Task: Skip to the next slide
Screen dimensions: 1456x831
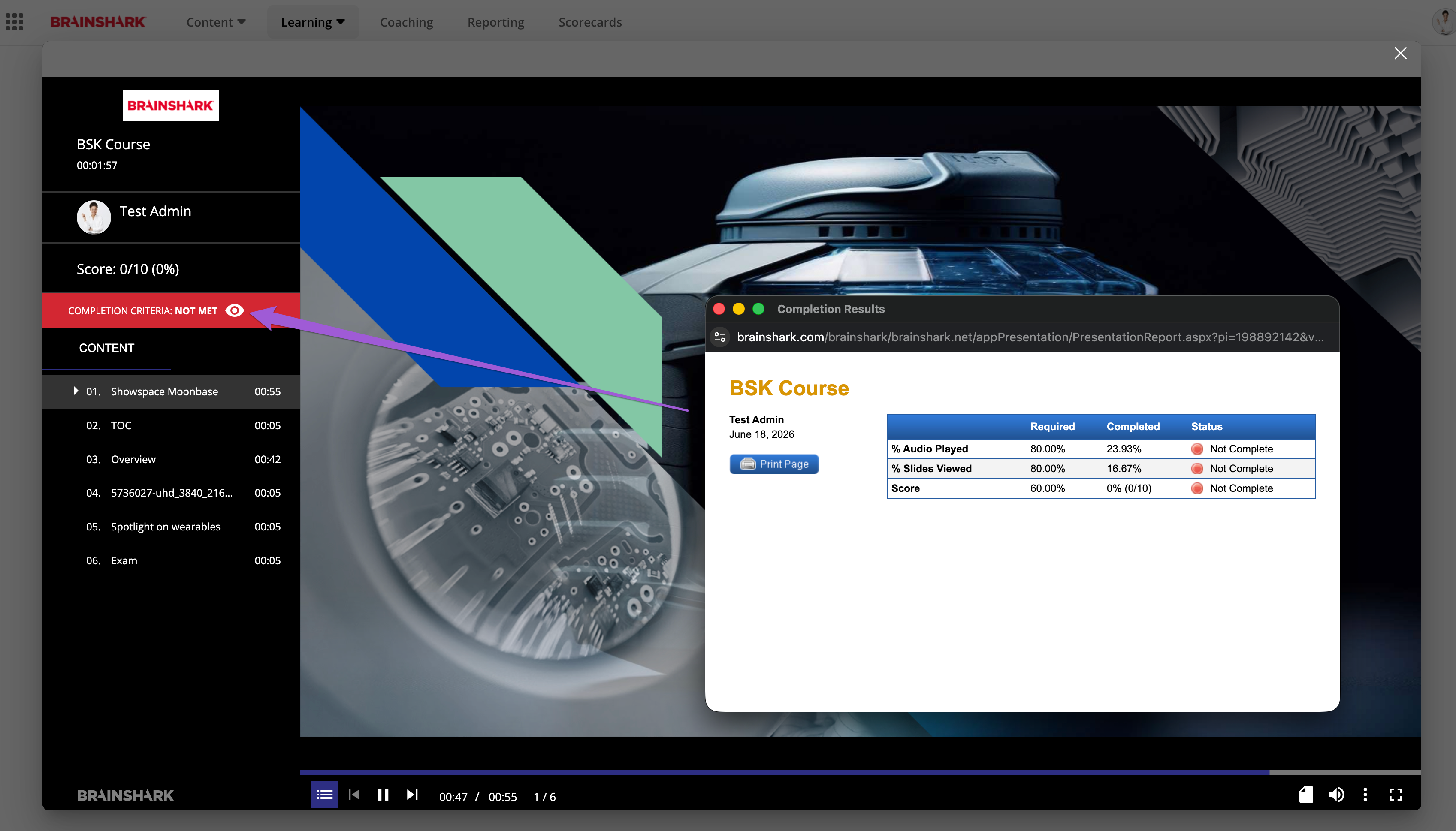Action: click(x=412, y=795)
